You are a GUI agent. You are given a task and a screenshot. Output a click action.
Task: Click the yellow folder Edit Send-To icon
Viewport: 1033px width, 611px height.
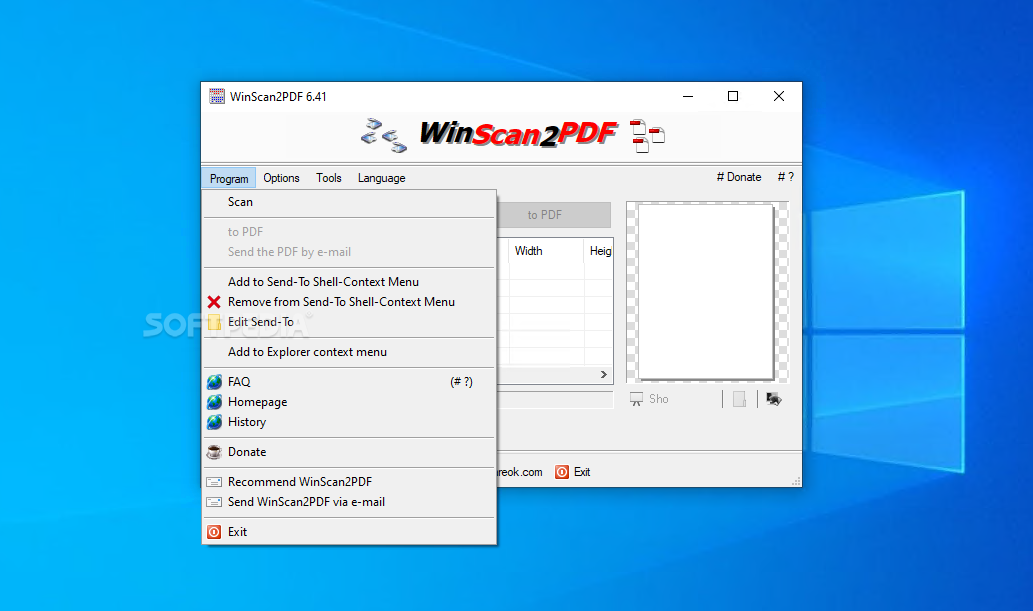(214, 322)
